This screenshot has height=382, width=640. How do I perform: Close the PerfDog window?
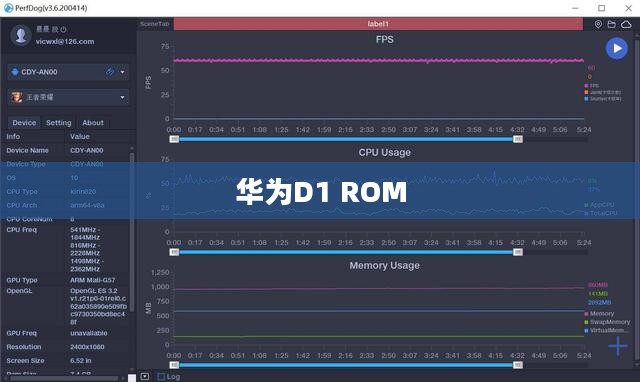629,8
